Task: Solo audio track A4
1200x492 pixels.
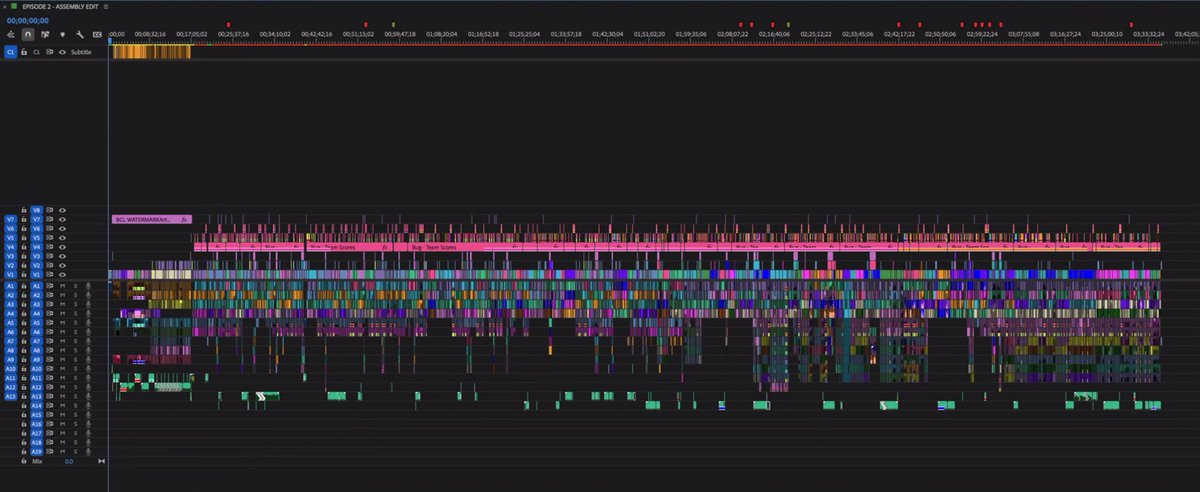Action: pos(75,314)
